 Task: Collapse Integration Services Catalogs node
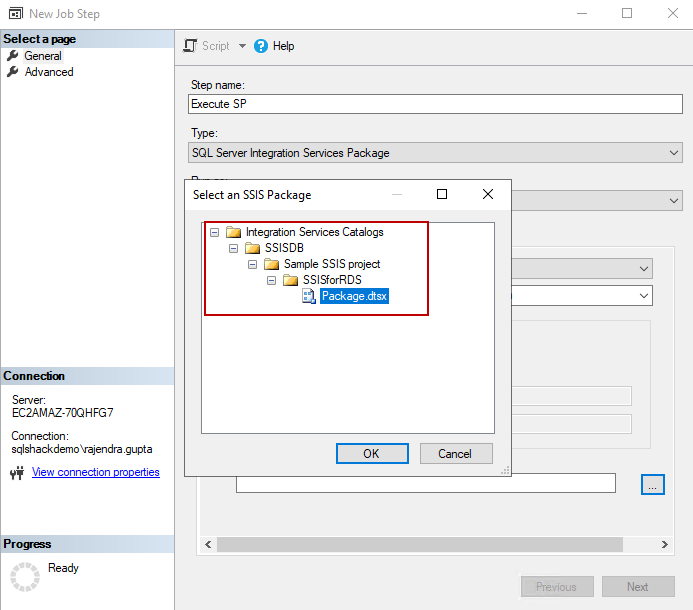point(214,232)
